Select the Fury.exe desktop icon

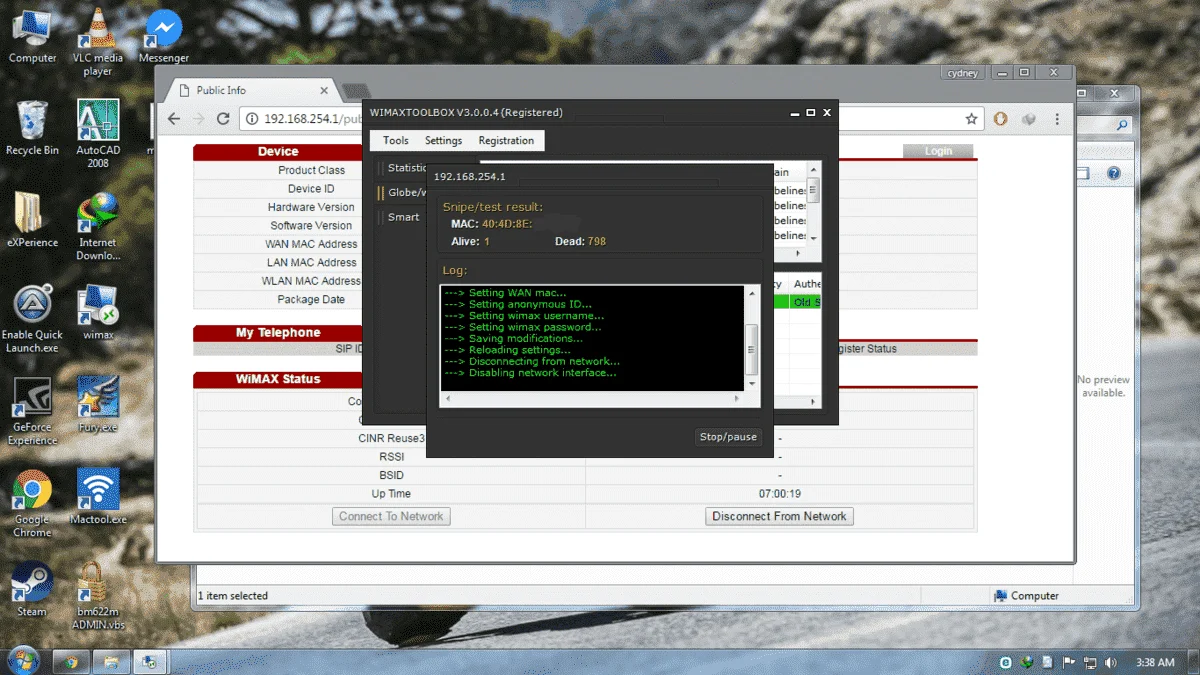click(97, 404)
